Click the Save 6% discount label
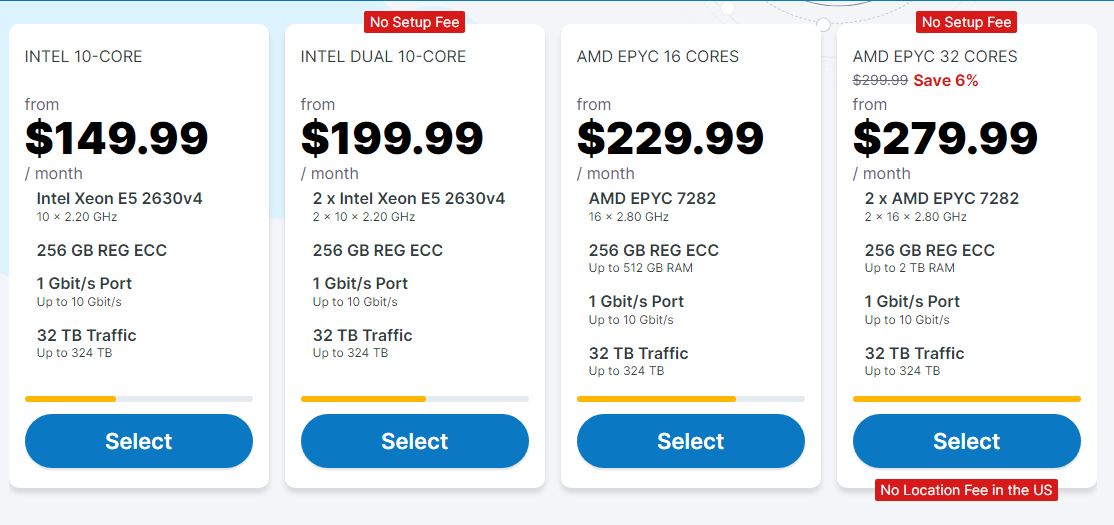 (946, 80)
